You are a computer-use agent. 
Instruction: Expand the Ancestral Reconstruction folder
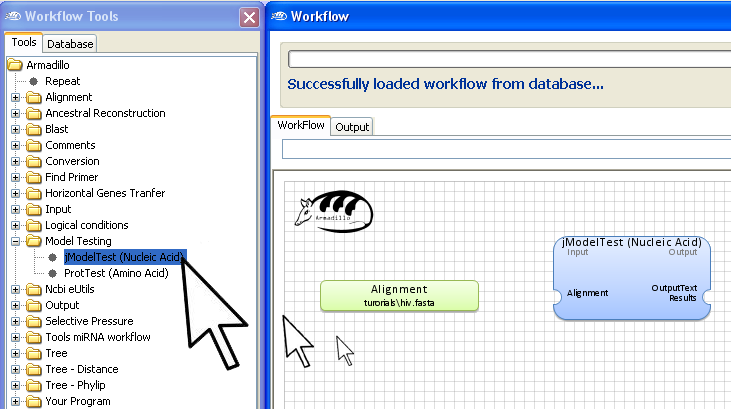tap(15, 113)
